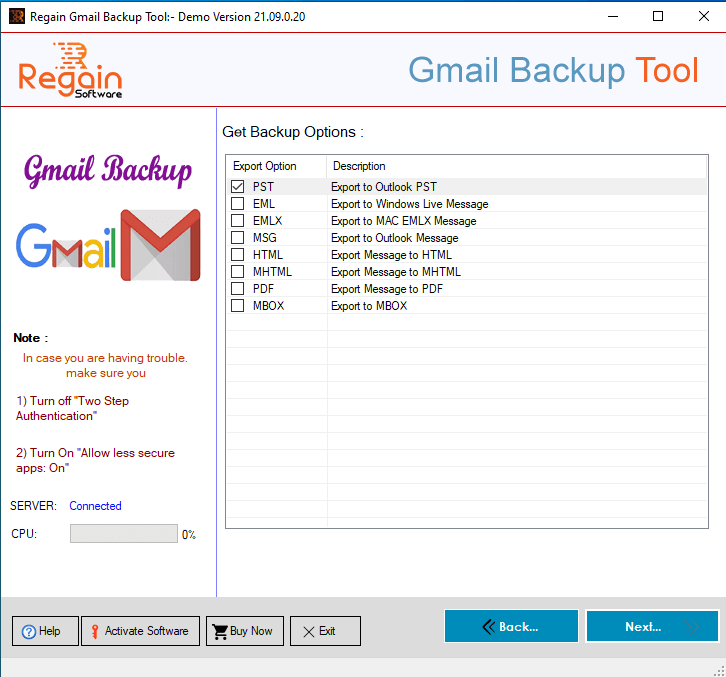
Task: Click the app icon in title bar
Action: click(17, 17)
